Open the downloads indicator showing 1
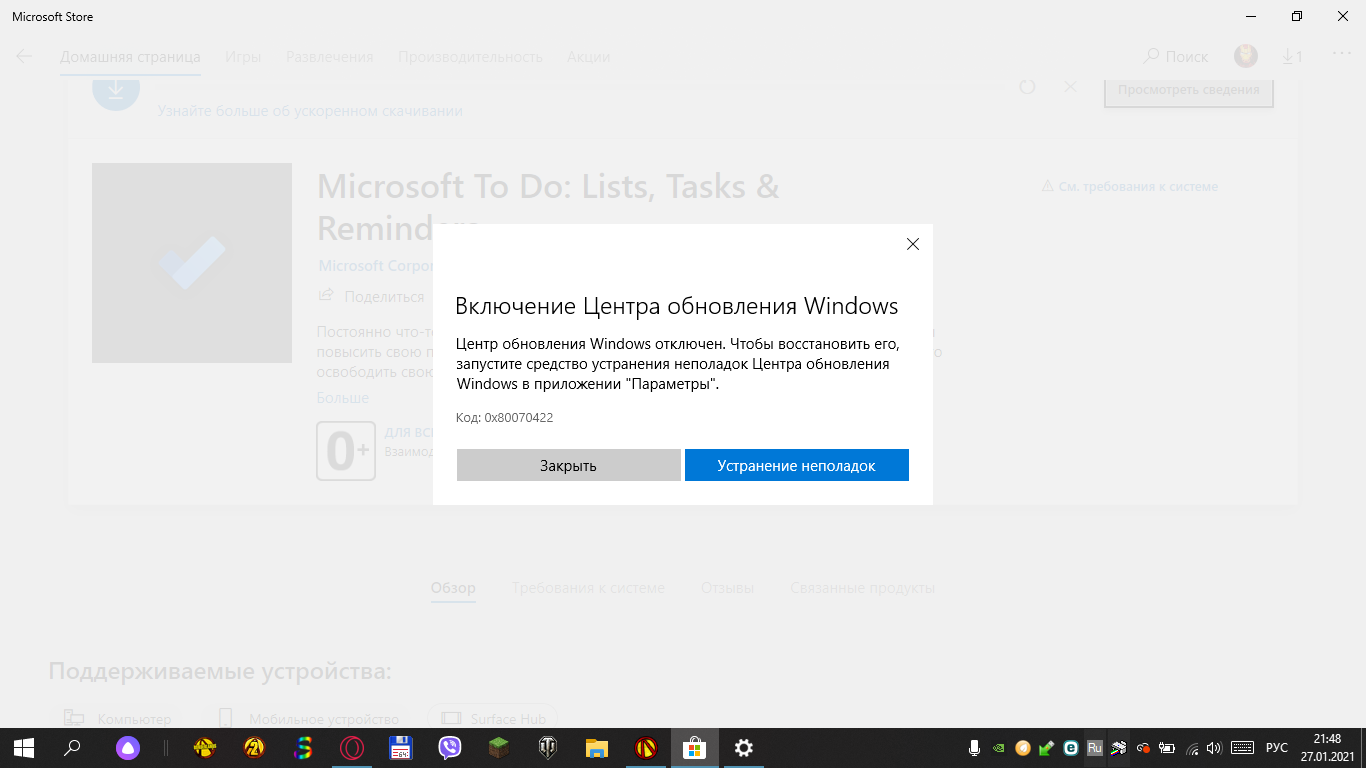 [x=1292, y=57]
